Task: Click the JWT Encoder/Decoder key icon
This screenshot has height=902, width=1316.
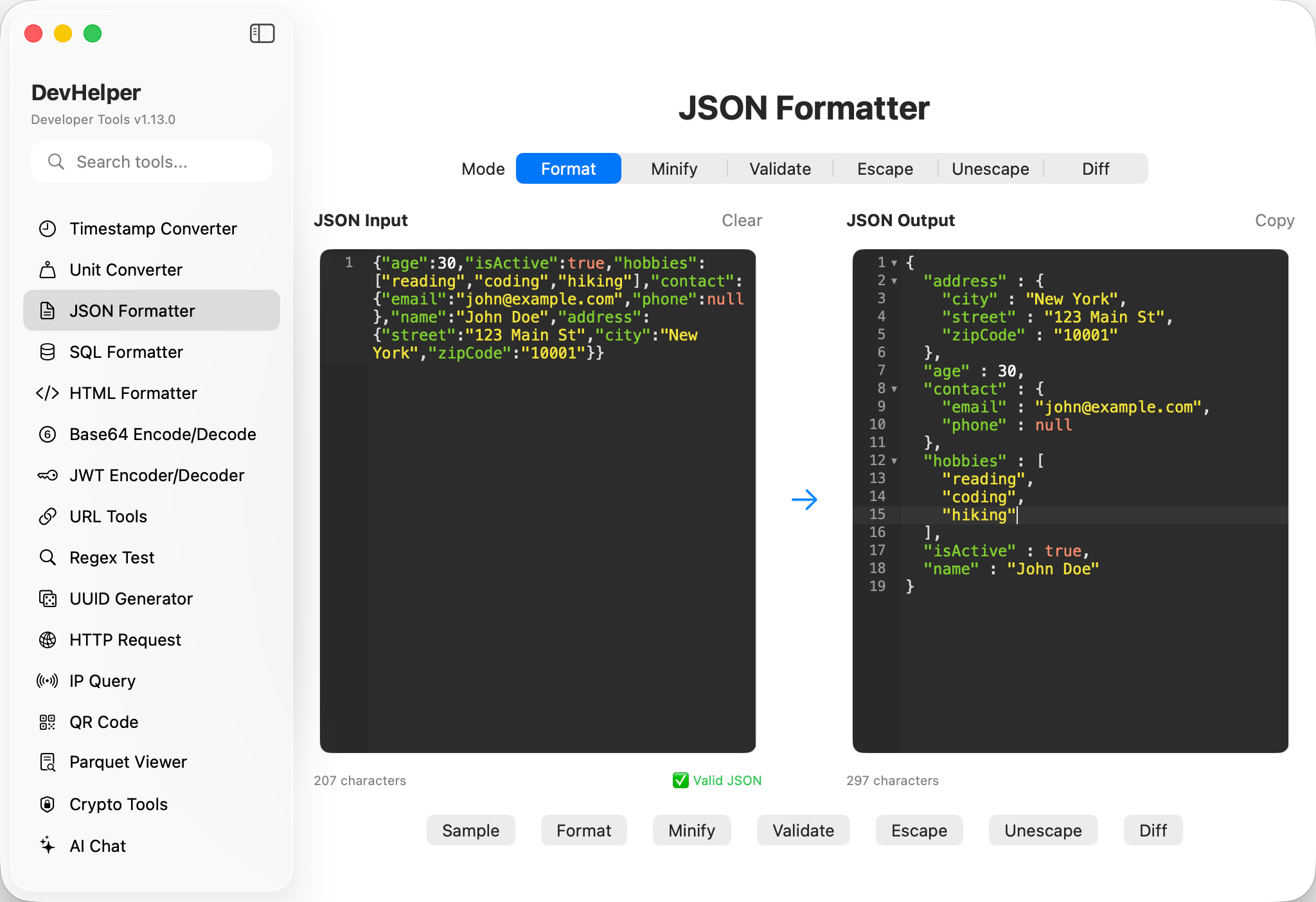Action: click(x=48, y=475)
